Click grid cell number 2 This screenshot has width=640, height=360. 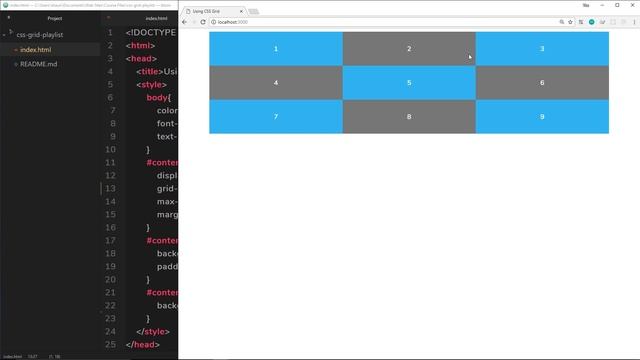[409, 49]
